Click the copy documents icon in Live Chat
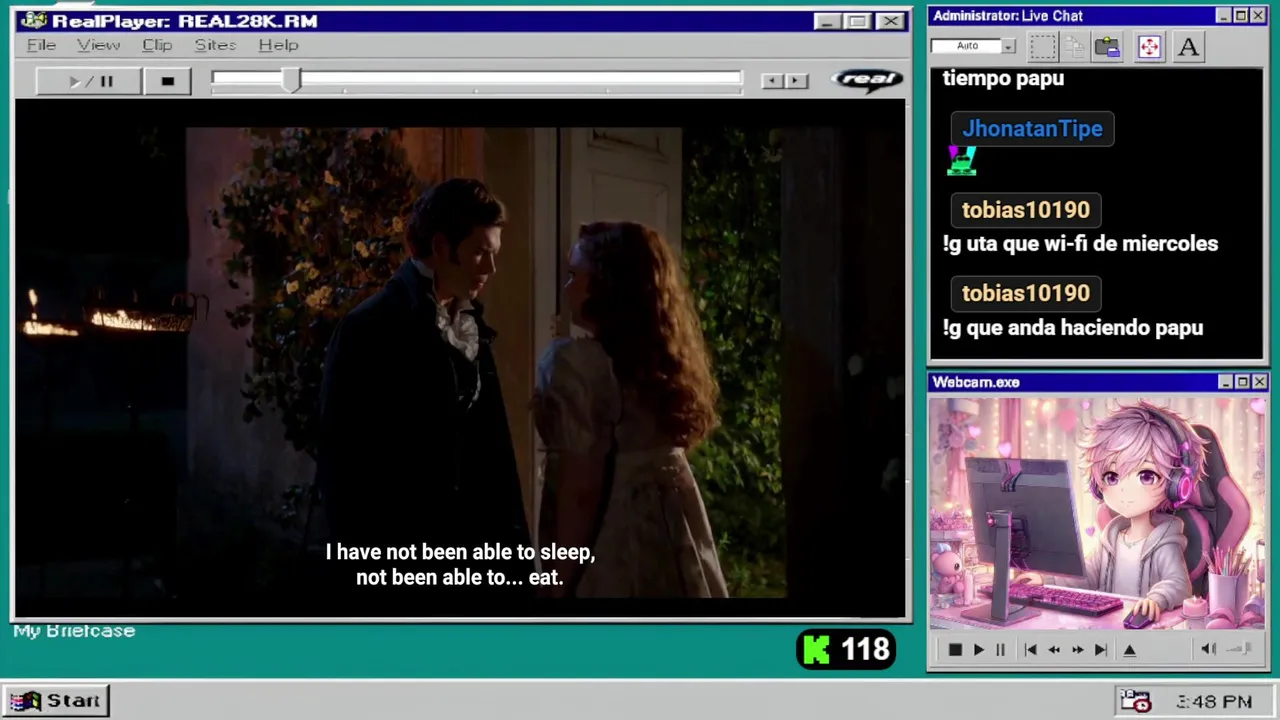Image resolution: width=1280 pixels, height=720 pixels. tap(1075, 46)
